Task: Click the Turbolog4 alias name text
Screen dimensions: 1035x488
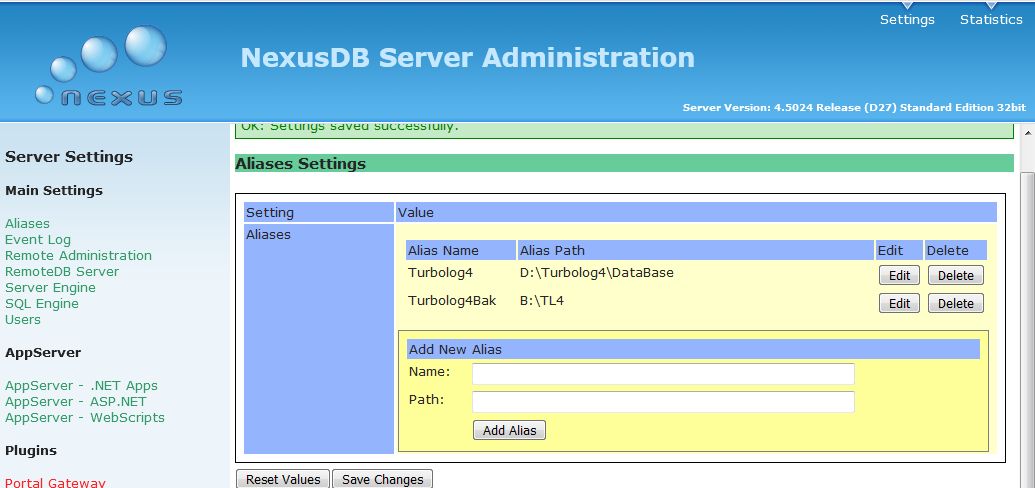Action: point(440,272)
